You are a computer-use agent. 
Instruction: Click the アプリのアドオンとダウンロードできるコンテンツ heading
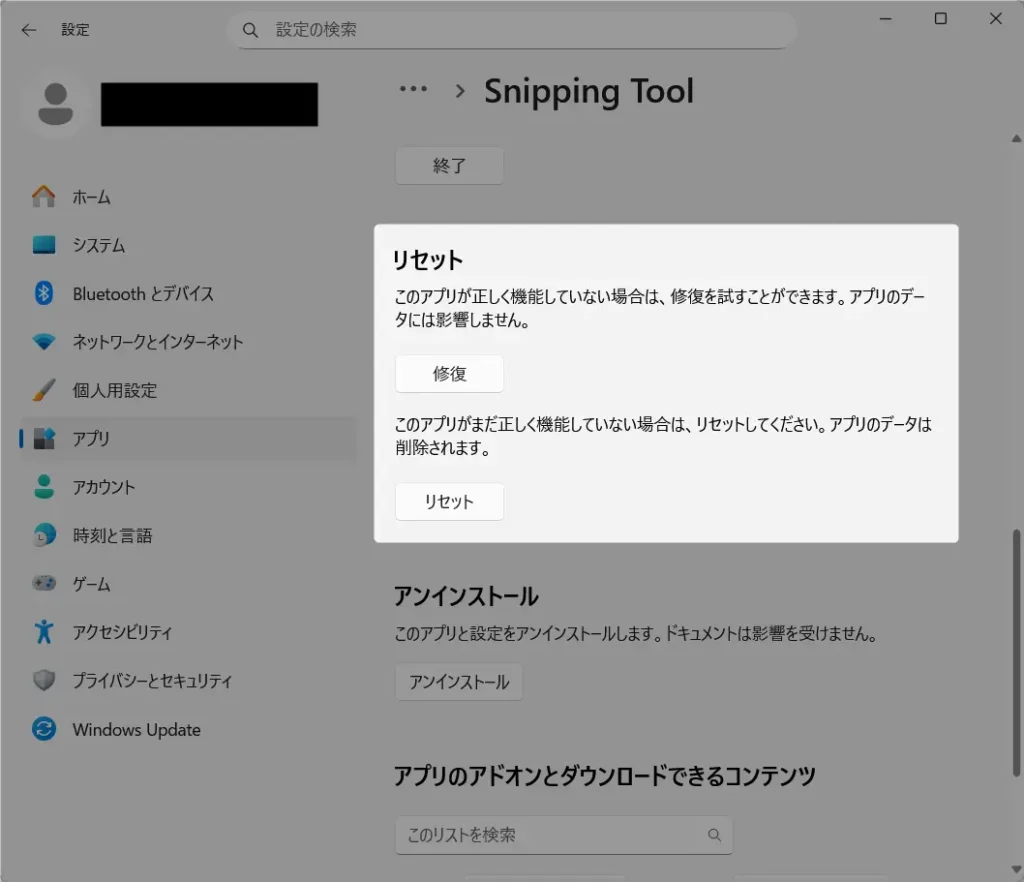pos(605,776)
